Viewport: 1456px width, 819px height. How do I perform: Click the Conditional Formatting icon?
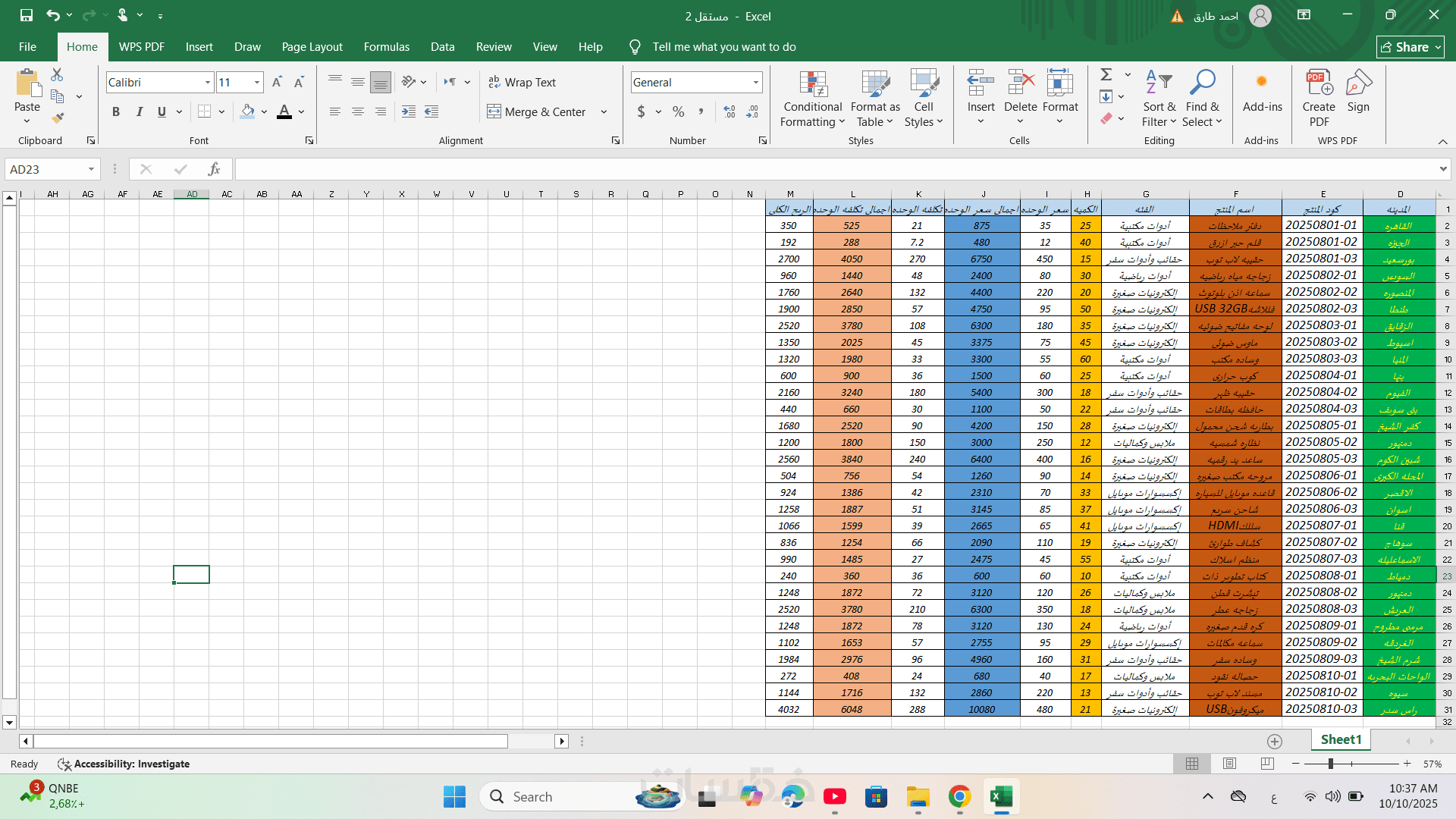pos(812,84)
